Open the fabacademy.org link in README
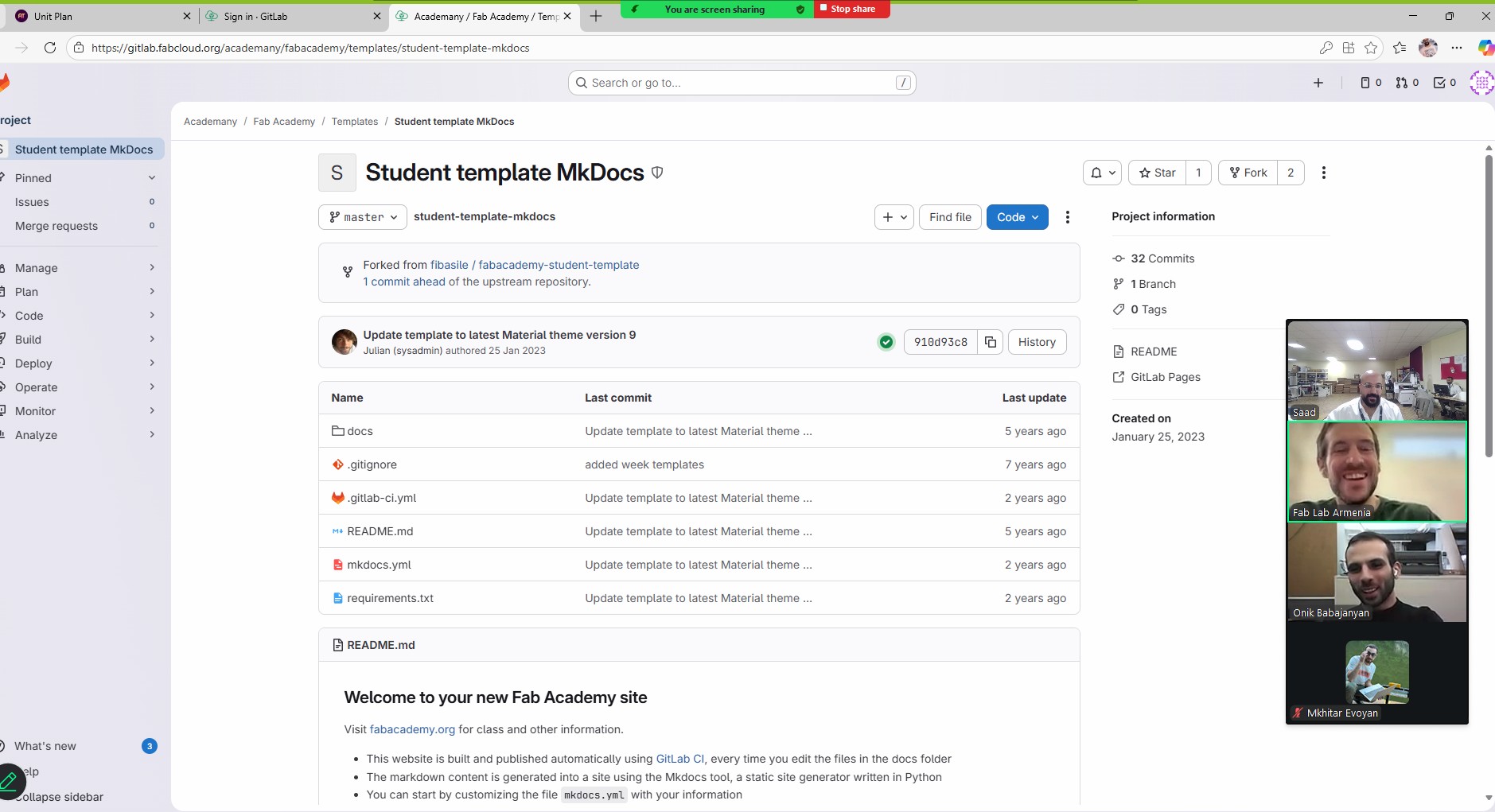This screenshot has width=1495, height=812. [412, 729]
